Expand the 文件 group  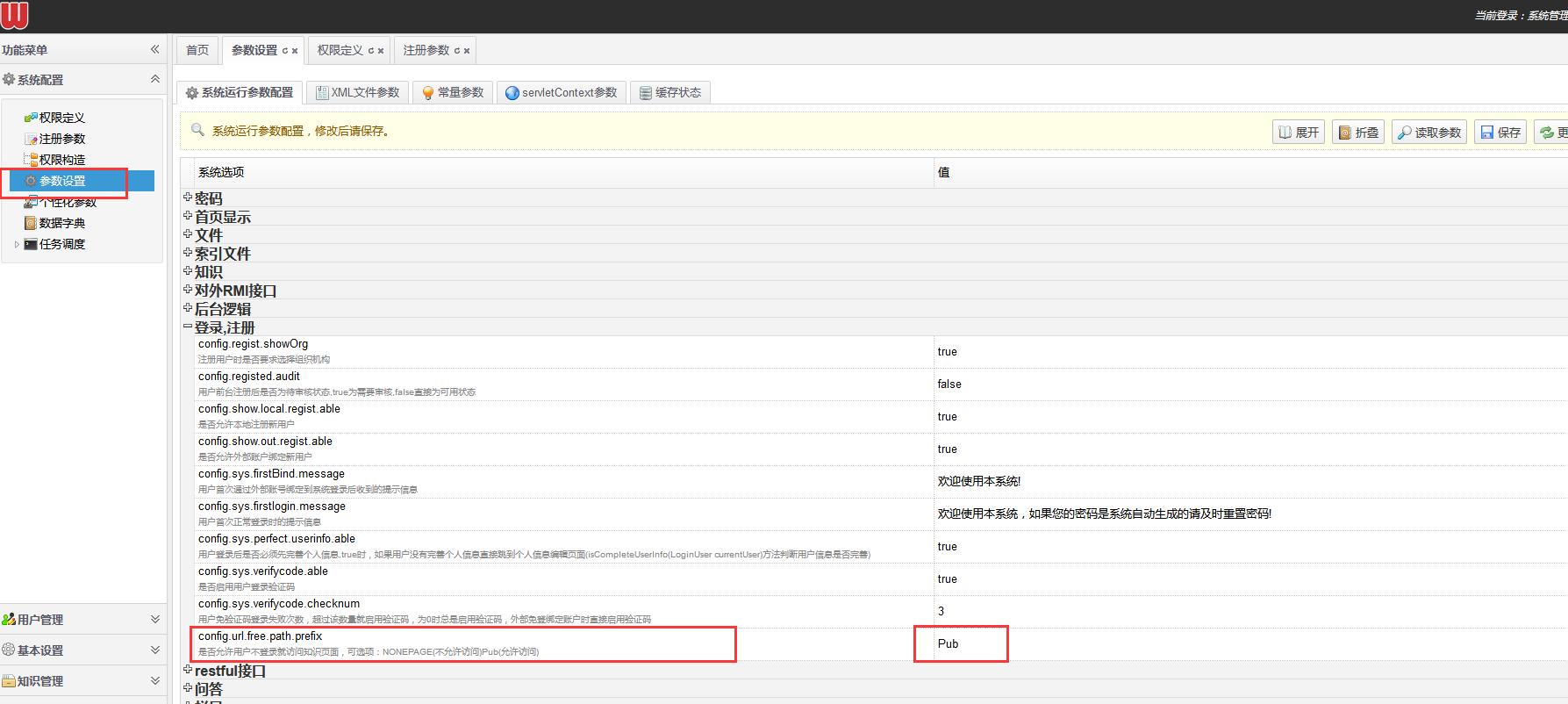pos(188,233)
